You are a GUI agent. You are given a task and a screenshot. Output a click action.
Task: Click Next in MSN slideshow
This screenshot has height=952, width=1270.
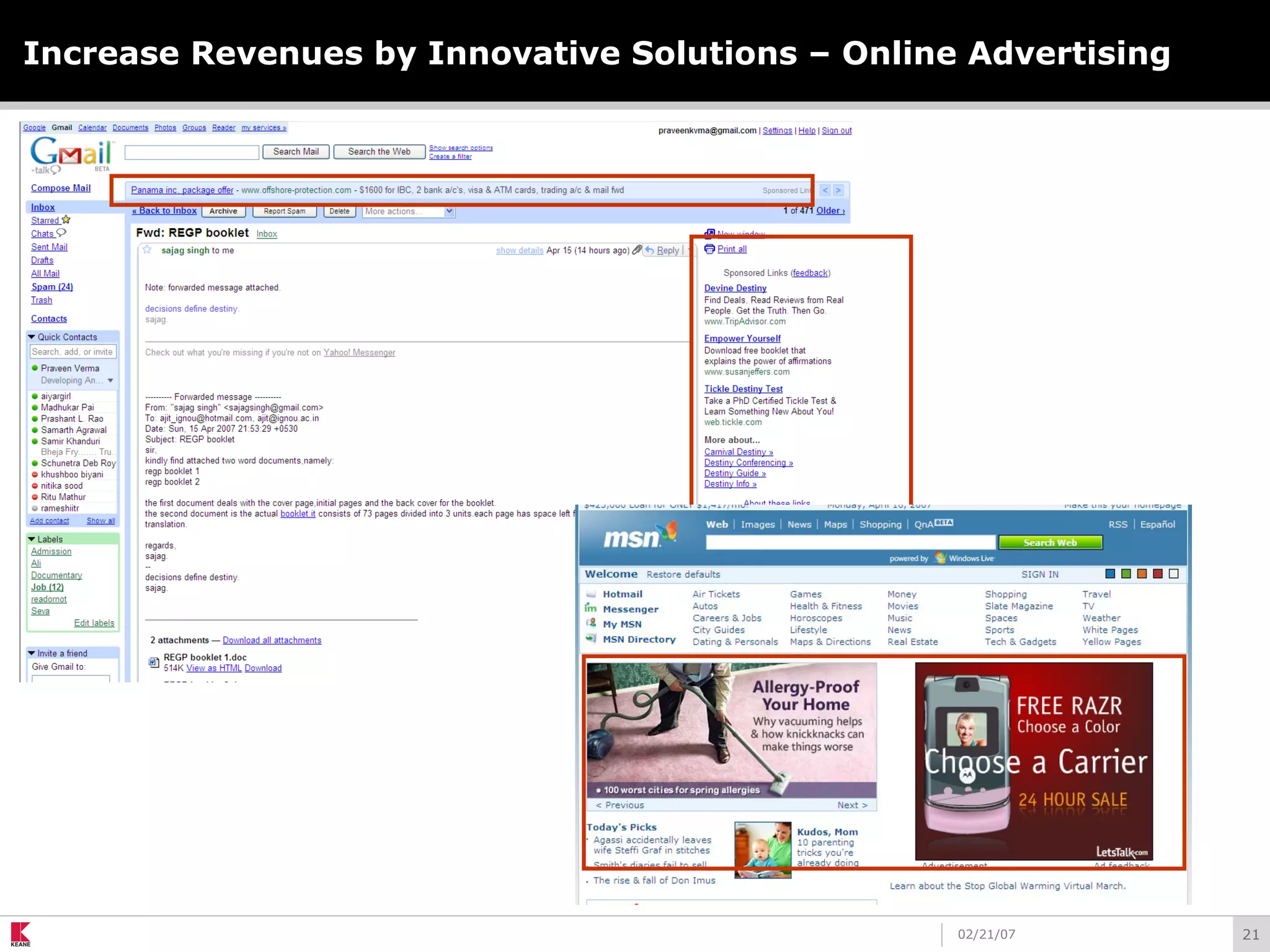(x=853, y=805)
